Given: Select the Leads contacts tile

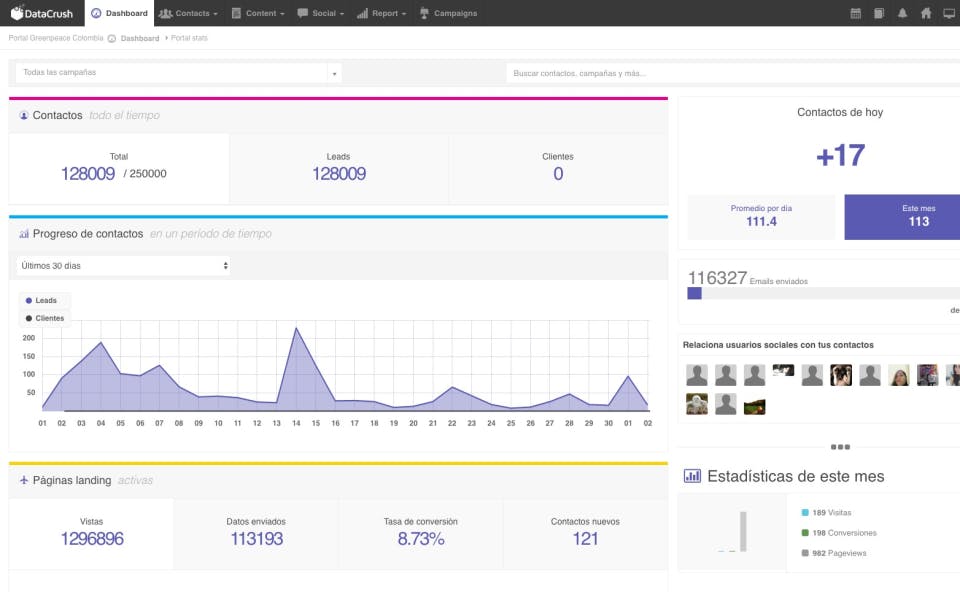Looking at the screenshot, I should coord(339,168).
